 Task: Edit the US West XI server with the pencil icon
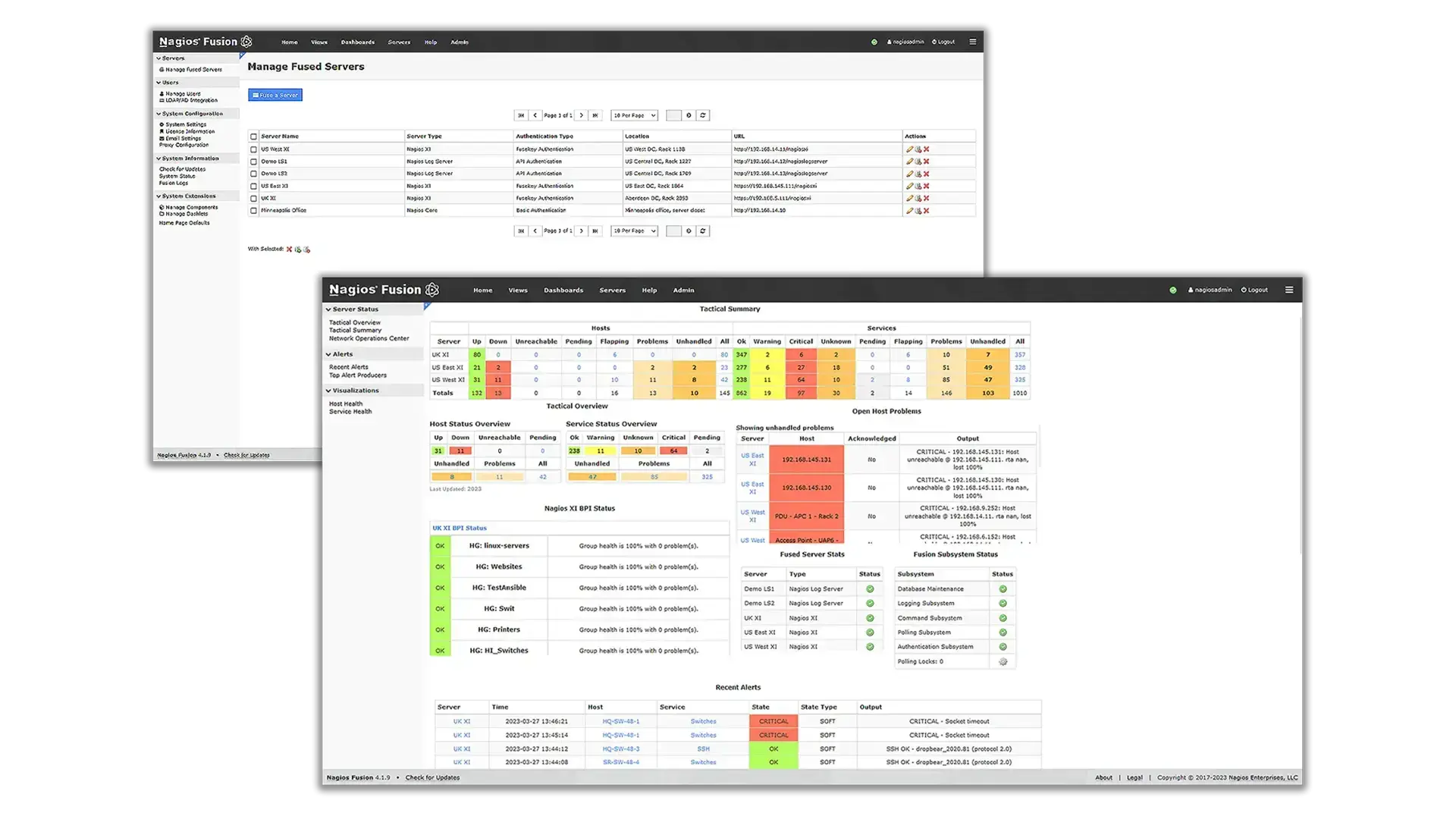pos(909,149)
